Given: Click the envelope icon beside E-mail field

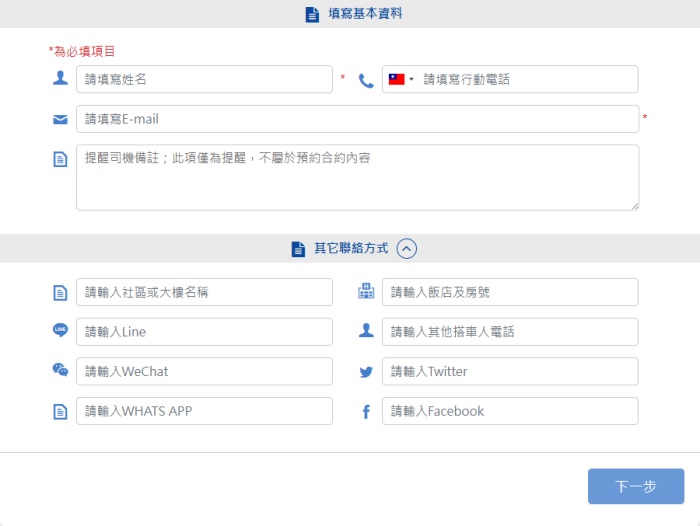Looking at the screenshot, I should (x=60, y=120).
